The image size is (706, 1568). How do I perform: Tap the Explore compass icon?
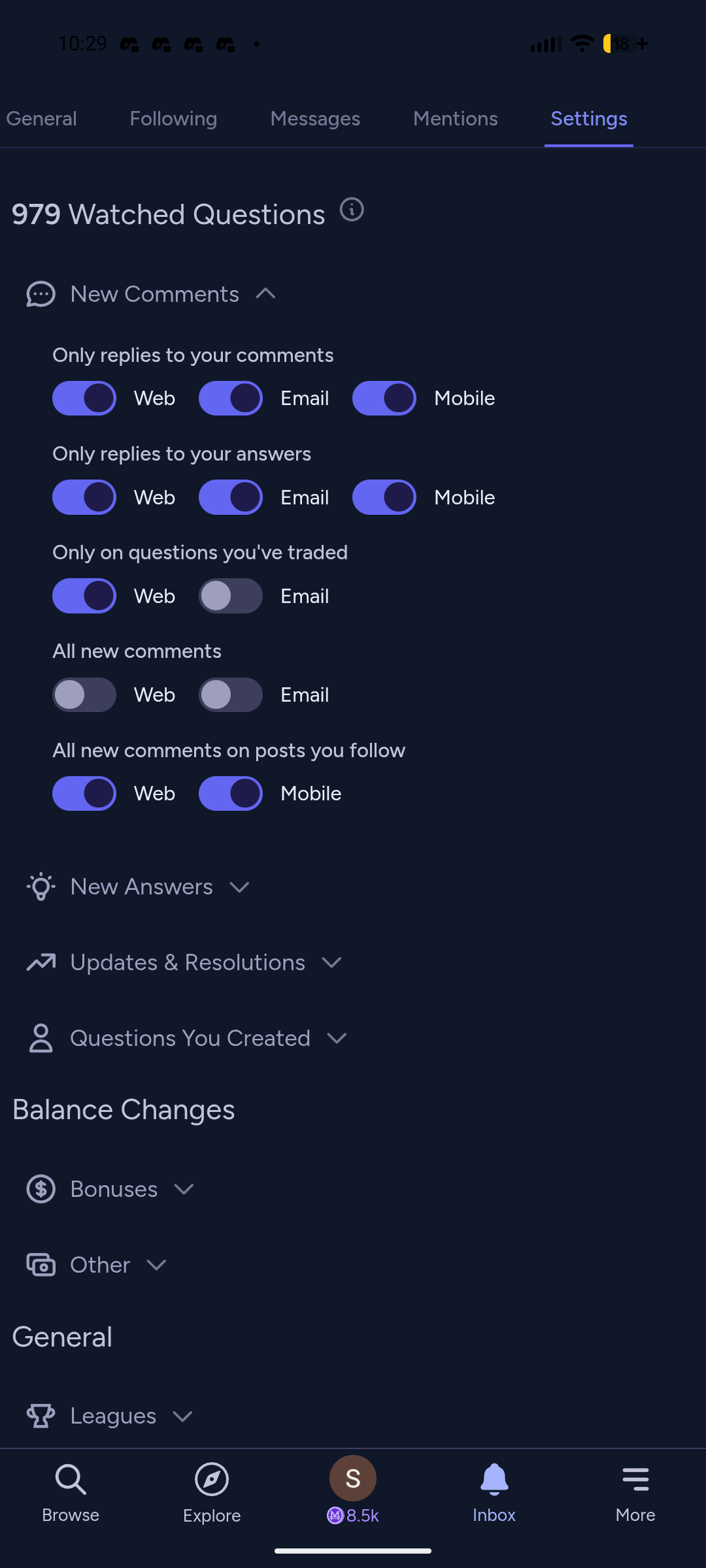(212, 1480)
